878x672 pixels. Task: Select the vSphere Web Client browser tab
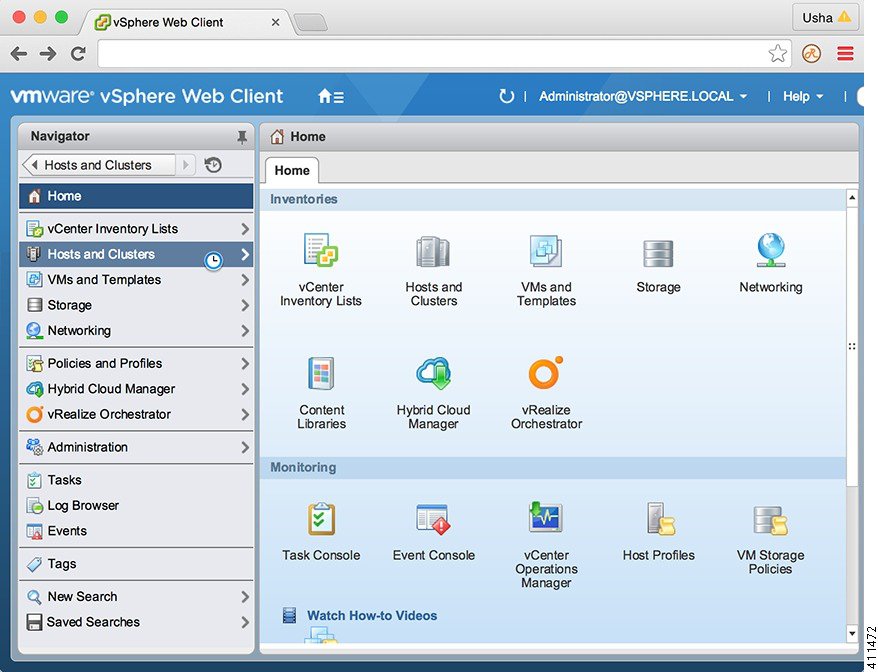coord(188,22)
